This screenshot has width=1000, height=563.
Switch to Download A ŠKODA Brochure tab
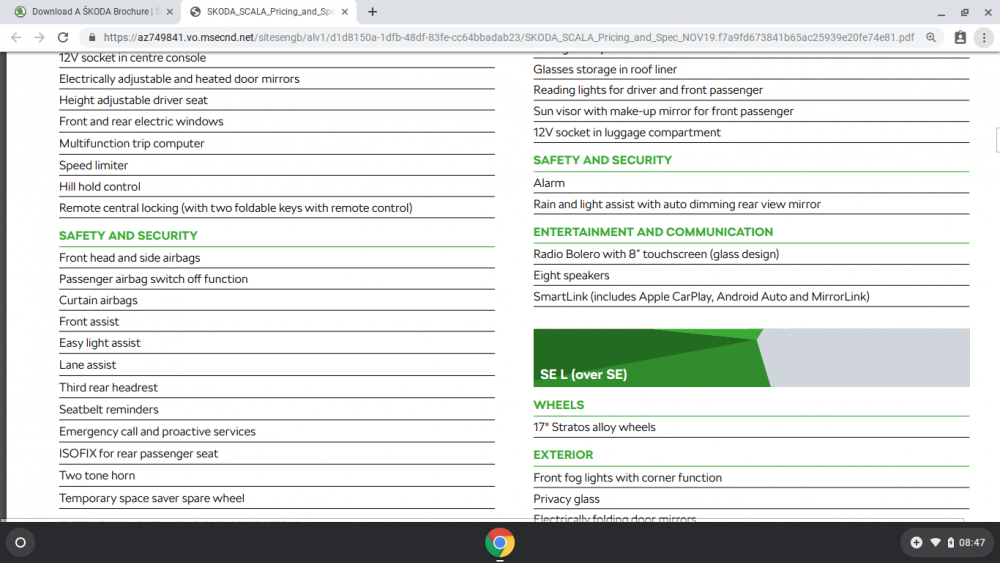coord(92,11)
